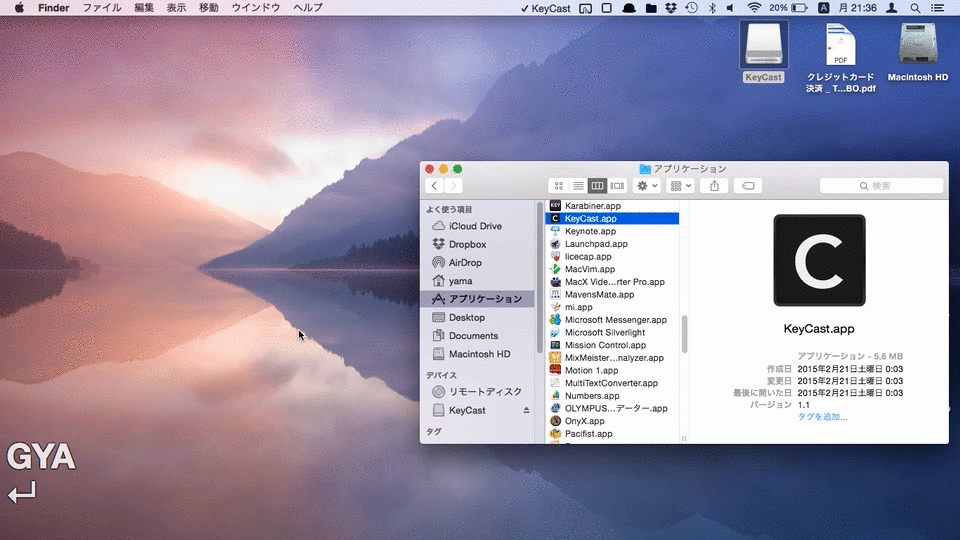This screenshot has width=960, height=540.
Task: Select MavensMate.app in file list
Action: click(612, 294)
